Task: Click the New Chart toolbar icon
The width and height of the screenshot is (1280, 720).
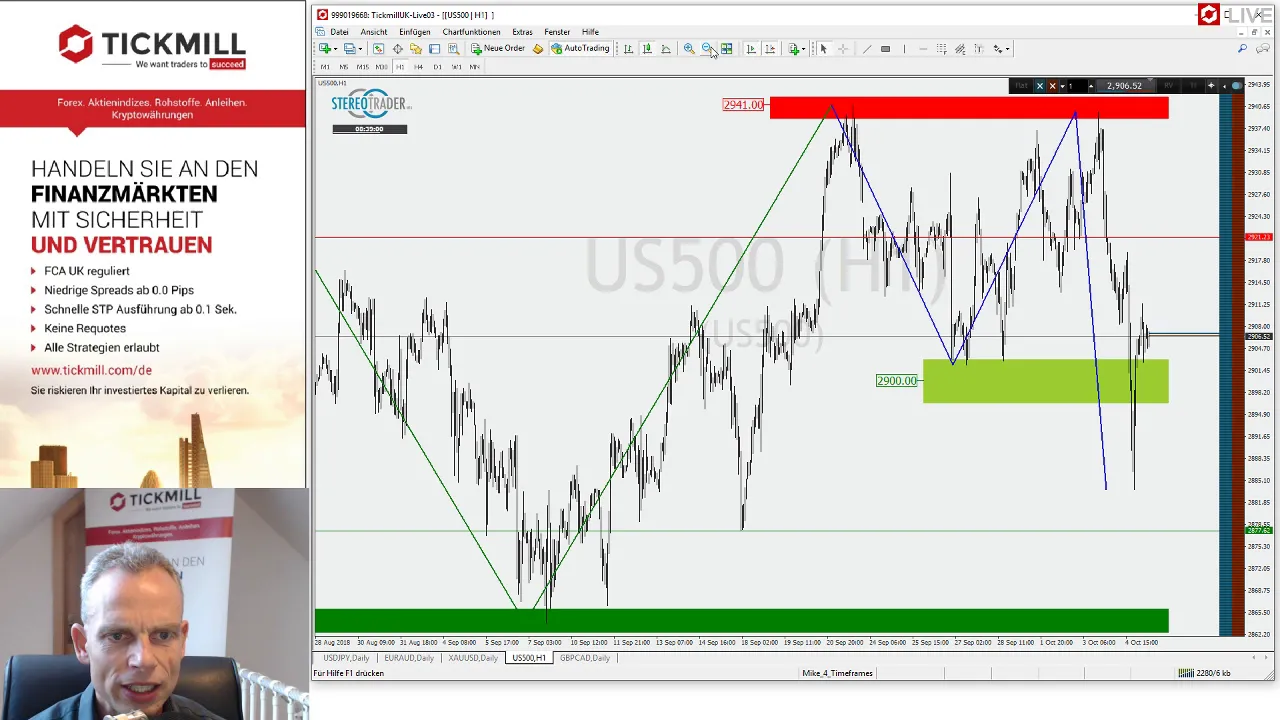Action: click(x=325, y=48)
